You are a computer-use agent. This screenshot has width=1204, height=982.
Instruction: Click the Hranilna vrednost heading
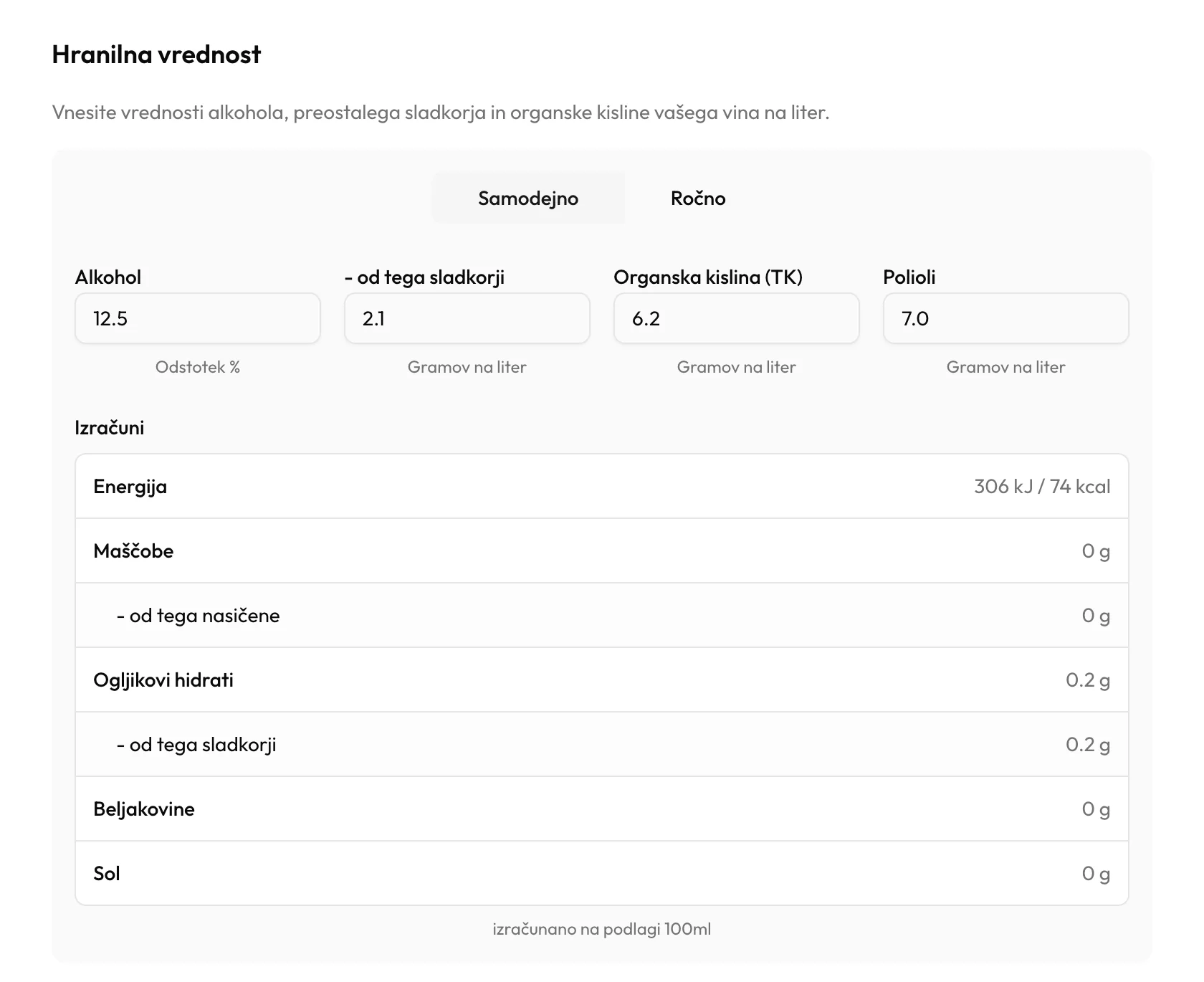coord(156,54)
